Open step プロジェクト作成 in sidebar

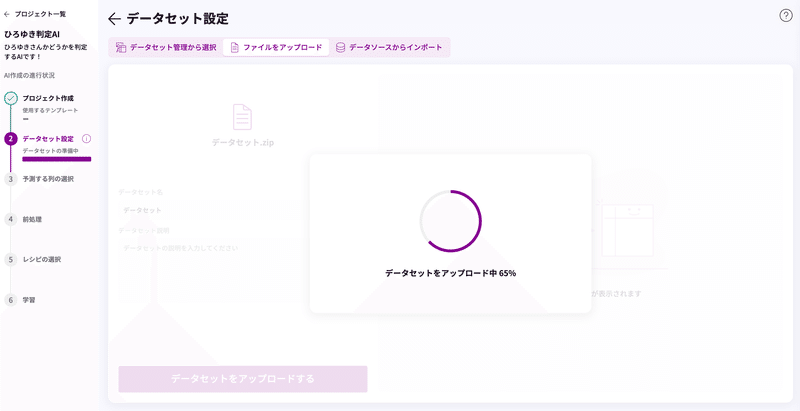tap(48, 98)
